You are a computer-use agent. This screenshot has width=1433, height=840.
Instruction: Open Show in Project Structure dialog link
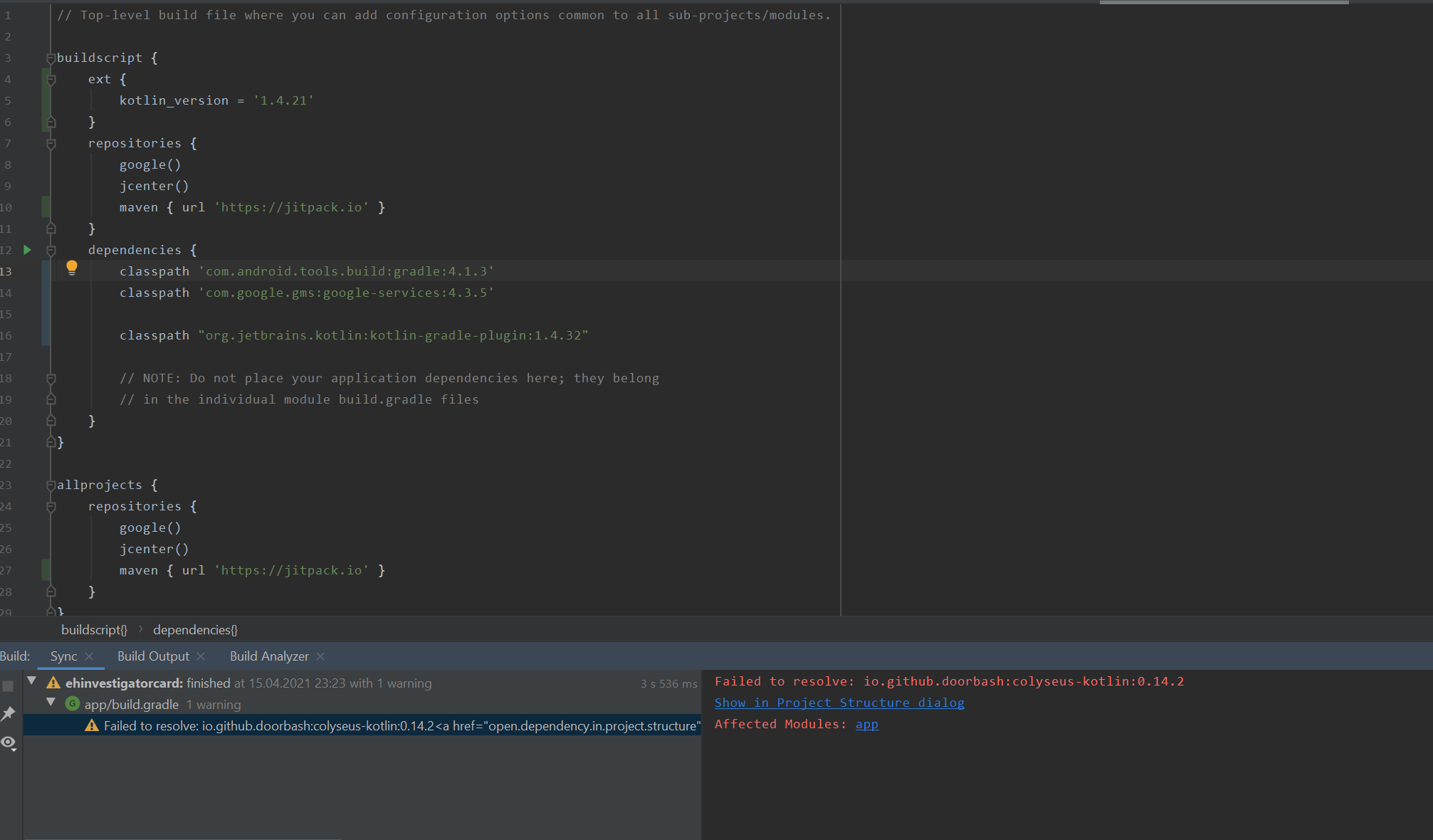(x=839, y=703)
